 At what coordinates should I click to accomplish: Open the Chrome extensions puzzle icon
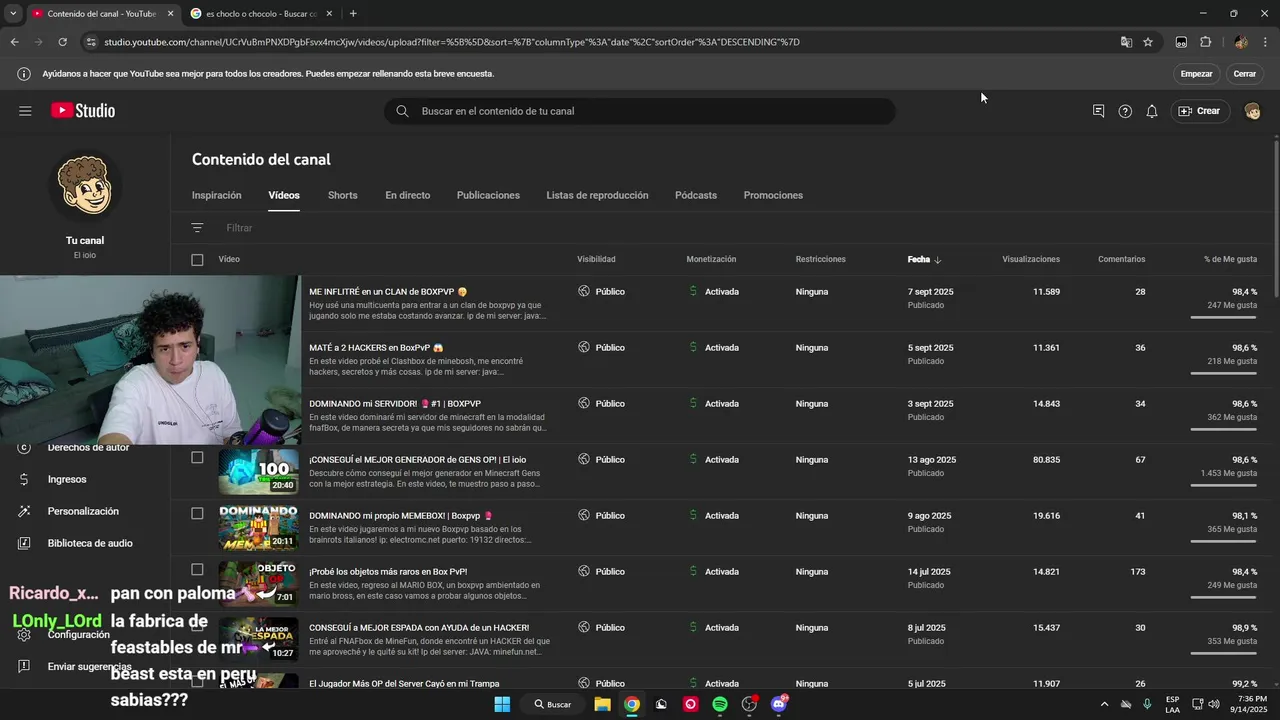[x=1205, y=42]
